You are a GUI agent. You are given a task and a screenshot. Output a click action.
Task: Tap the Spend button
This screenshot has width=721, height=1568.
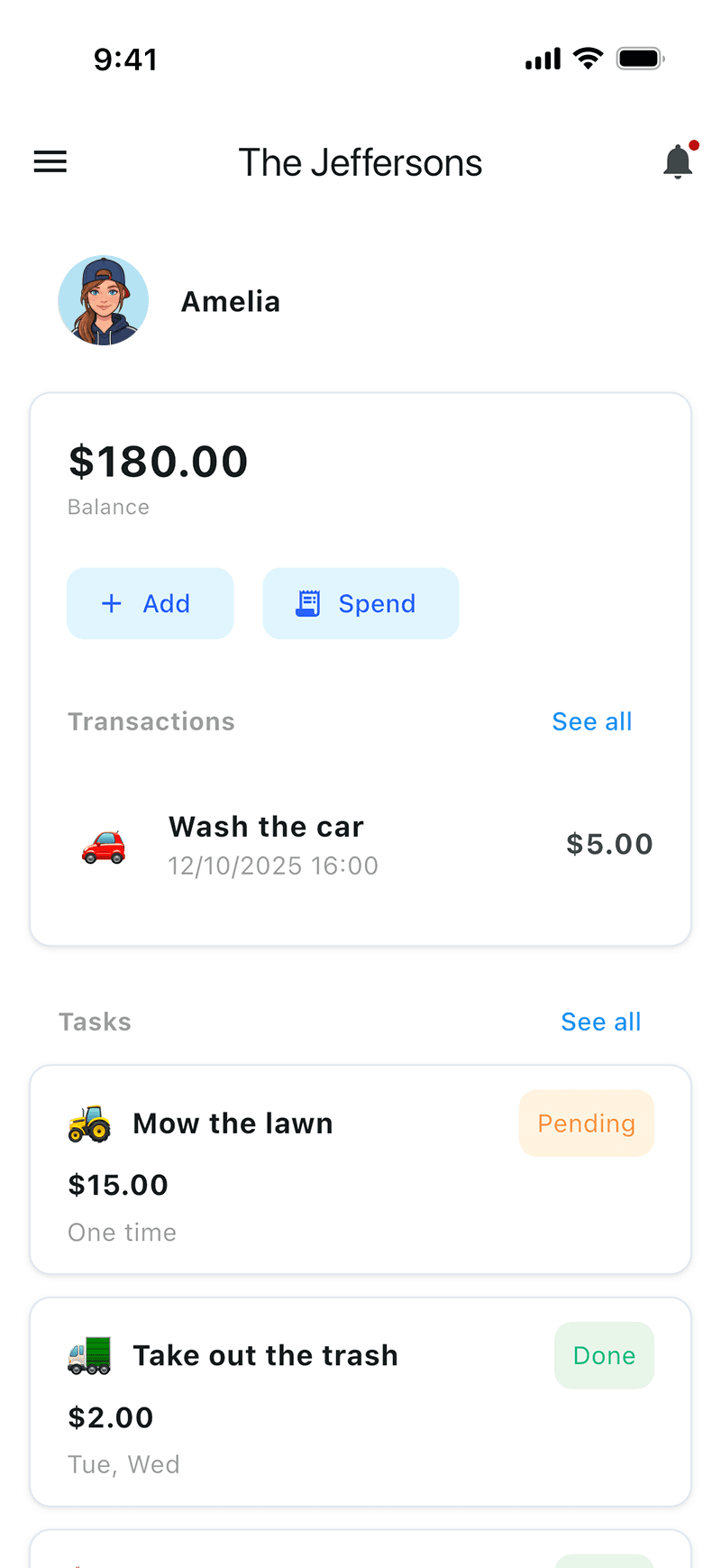pos(360,603)
